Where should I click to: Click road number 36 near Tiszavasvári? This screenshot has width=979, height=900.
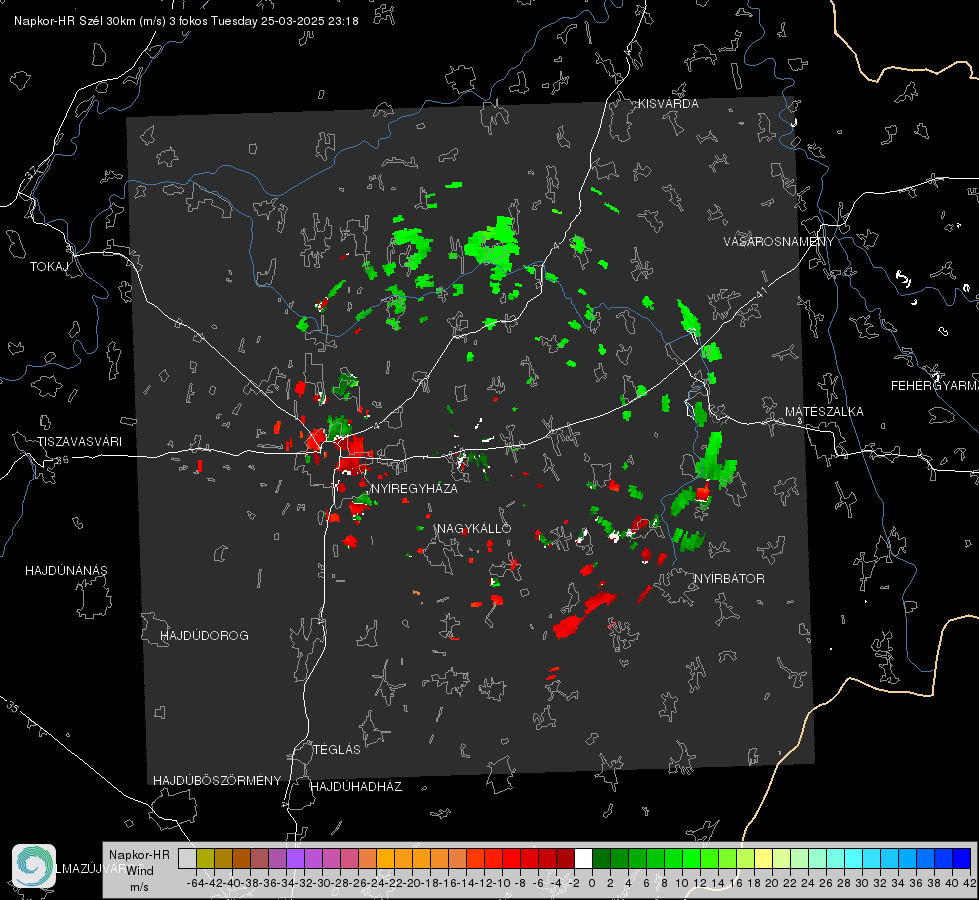pyautogui.click(x=62, y=460)
